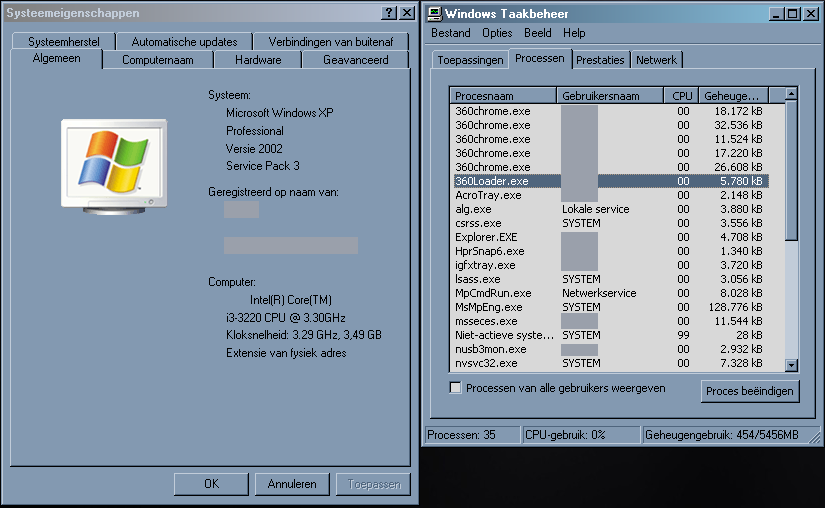Viewport: 825px width, 508px height.
Task: Click the Netwerkservice user name cell
Action: 599,293
